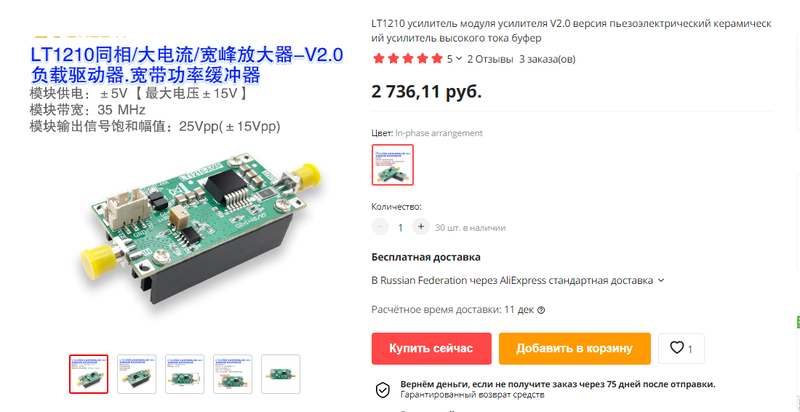Image resolution: width=800 pixels, height=412 pixels.
Task: Select the first product thumbnail
Action: (x=89, y=374)
